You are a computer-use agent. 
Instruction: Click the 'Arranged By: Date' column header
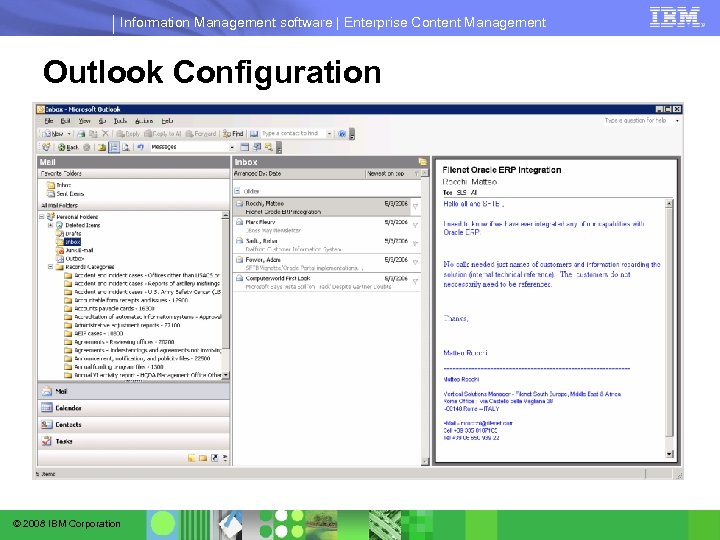299,174
